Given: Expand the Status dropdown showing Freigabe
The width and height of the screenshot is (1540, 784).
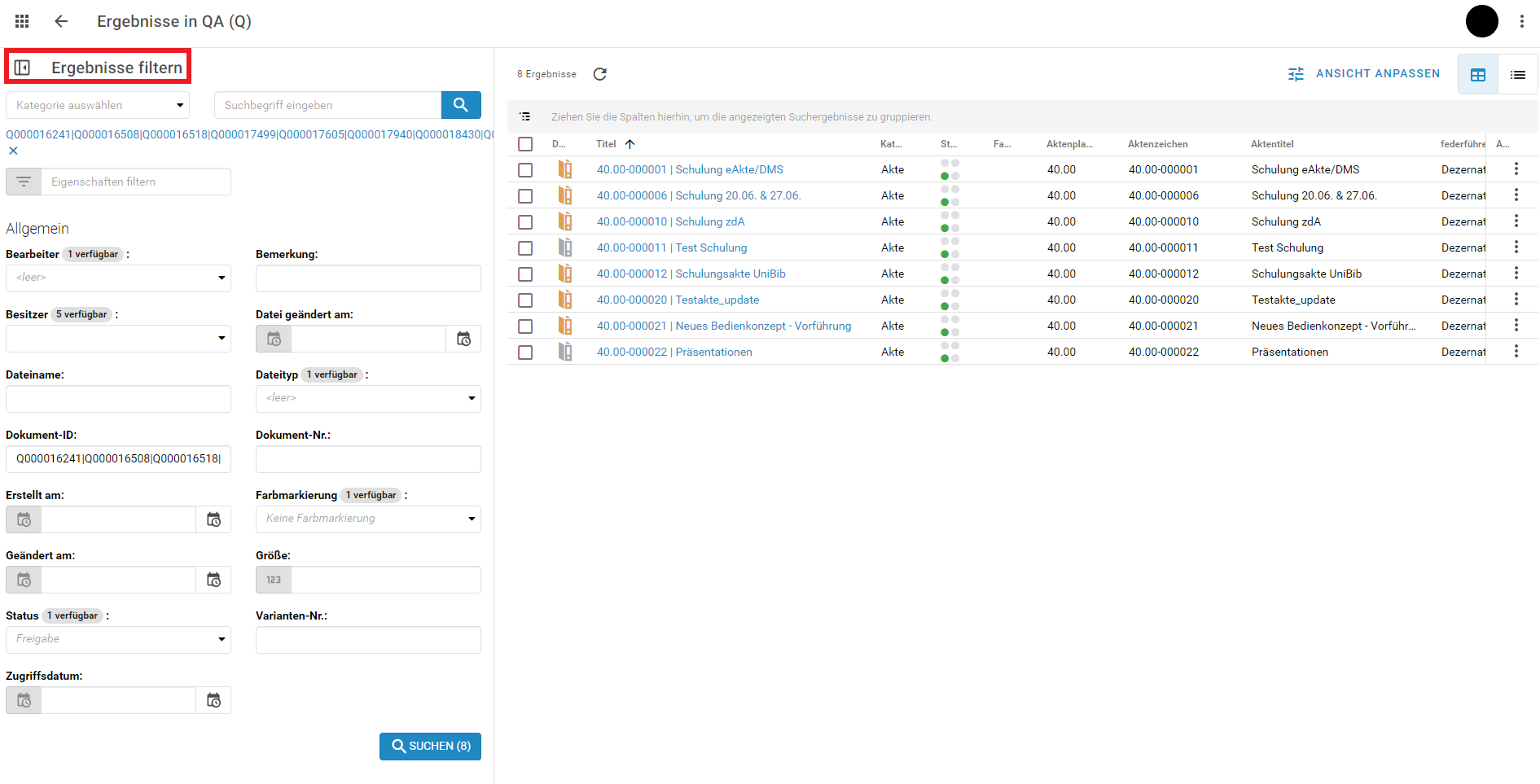Looking at the screenshot, I should [x=118, y=639].
